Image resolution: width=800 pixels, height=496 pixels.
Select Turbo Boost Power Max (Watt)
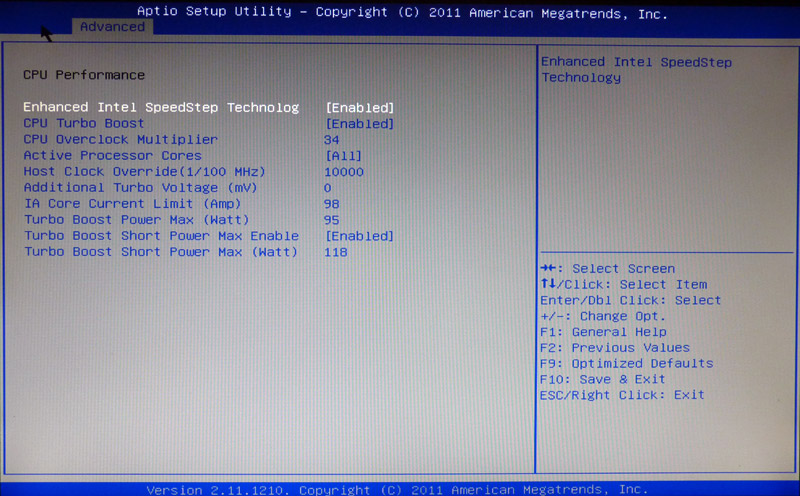(x=137, y=220)
